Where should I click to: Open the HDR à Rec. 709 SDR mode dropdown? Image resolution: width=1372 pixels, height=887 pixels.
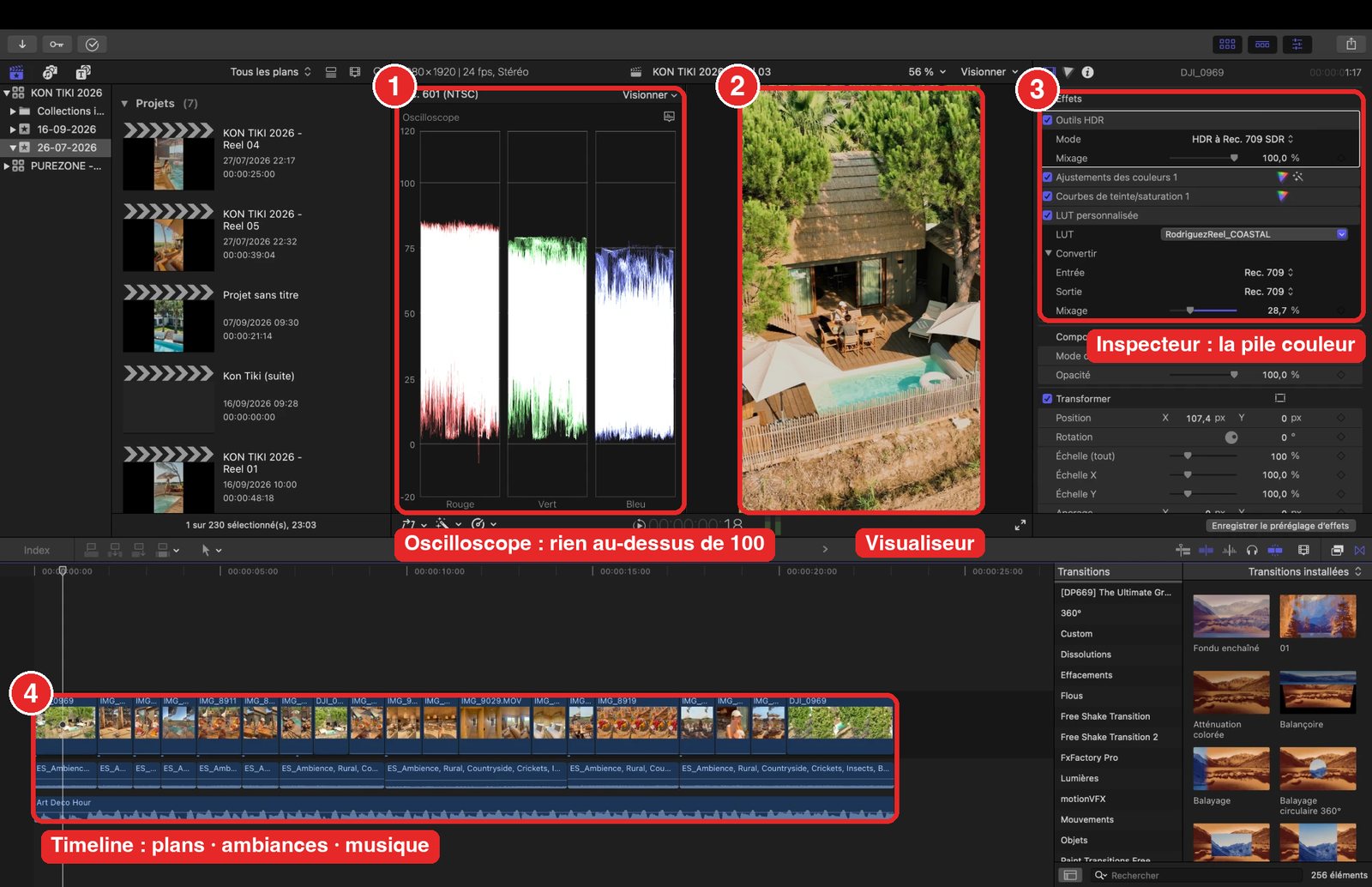pos(1243,139)
